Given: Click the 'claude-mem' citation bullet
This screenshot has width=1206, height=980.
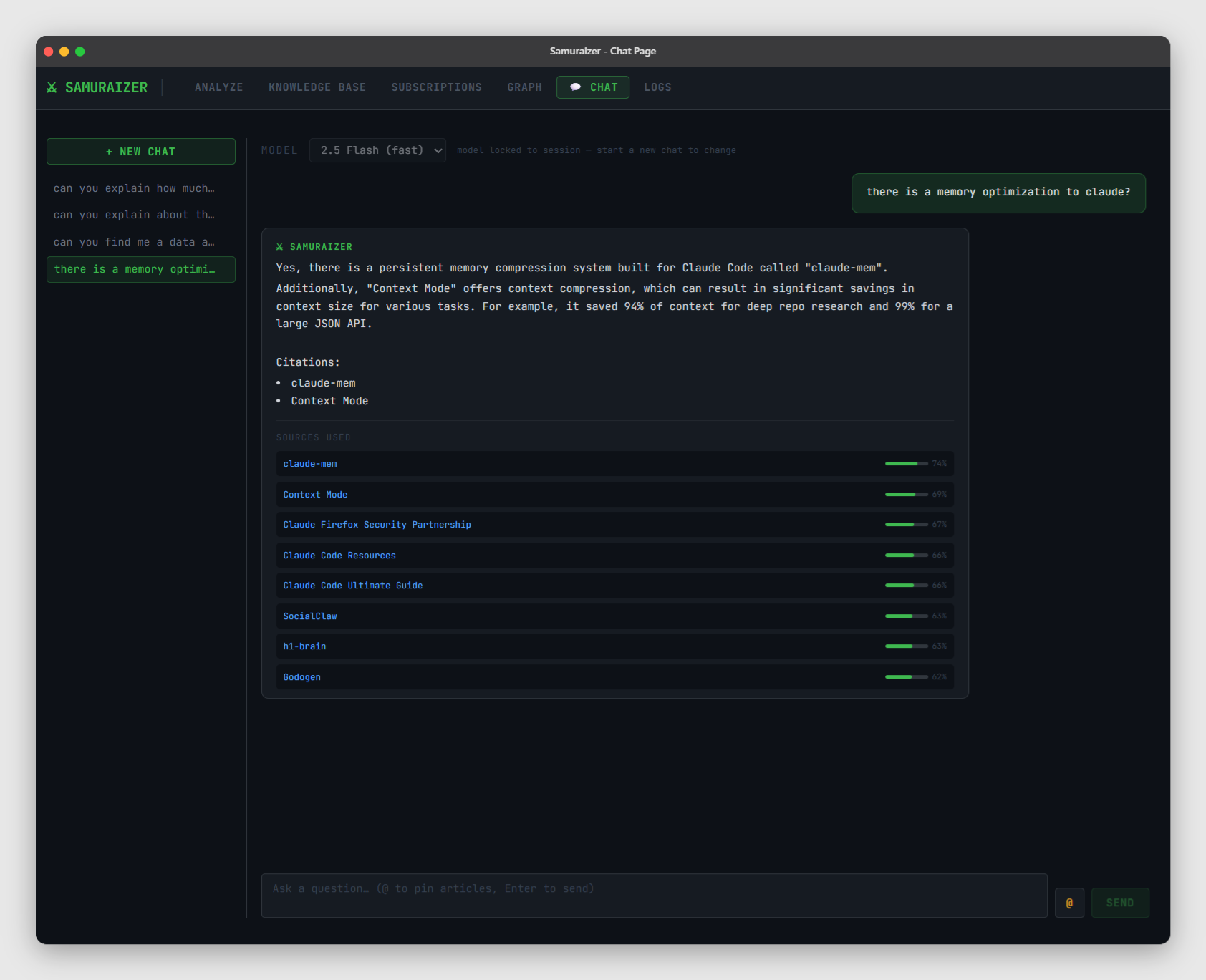Looking at the screenshot, I should (x=323, y=383).
